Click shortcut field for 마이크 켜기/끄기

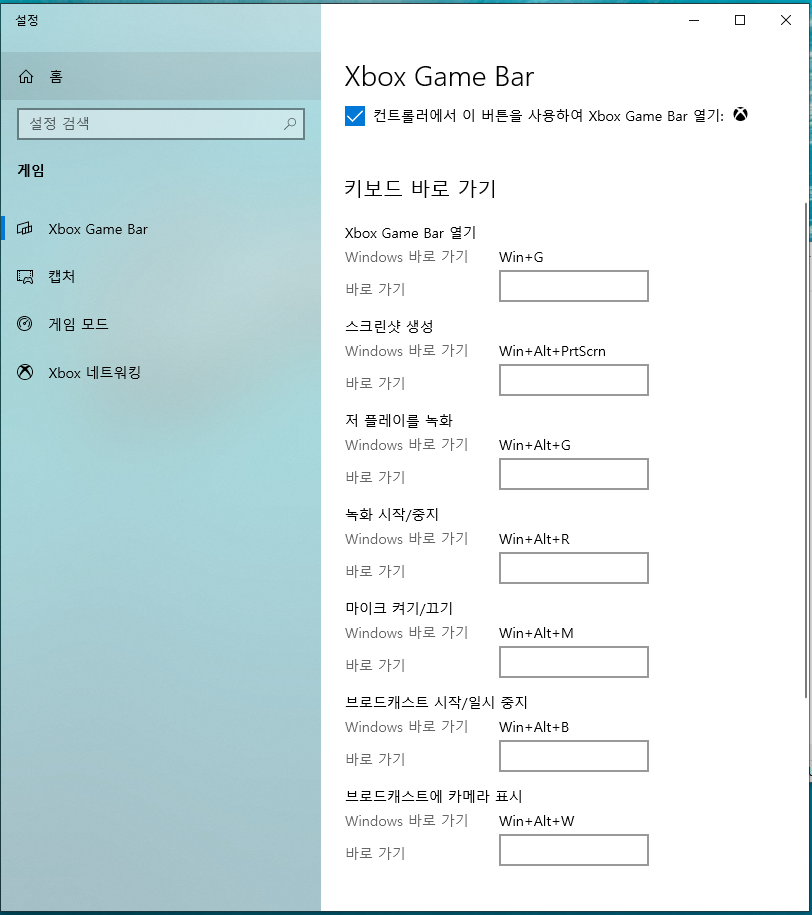click(x=574, y=662)
